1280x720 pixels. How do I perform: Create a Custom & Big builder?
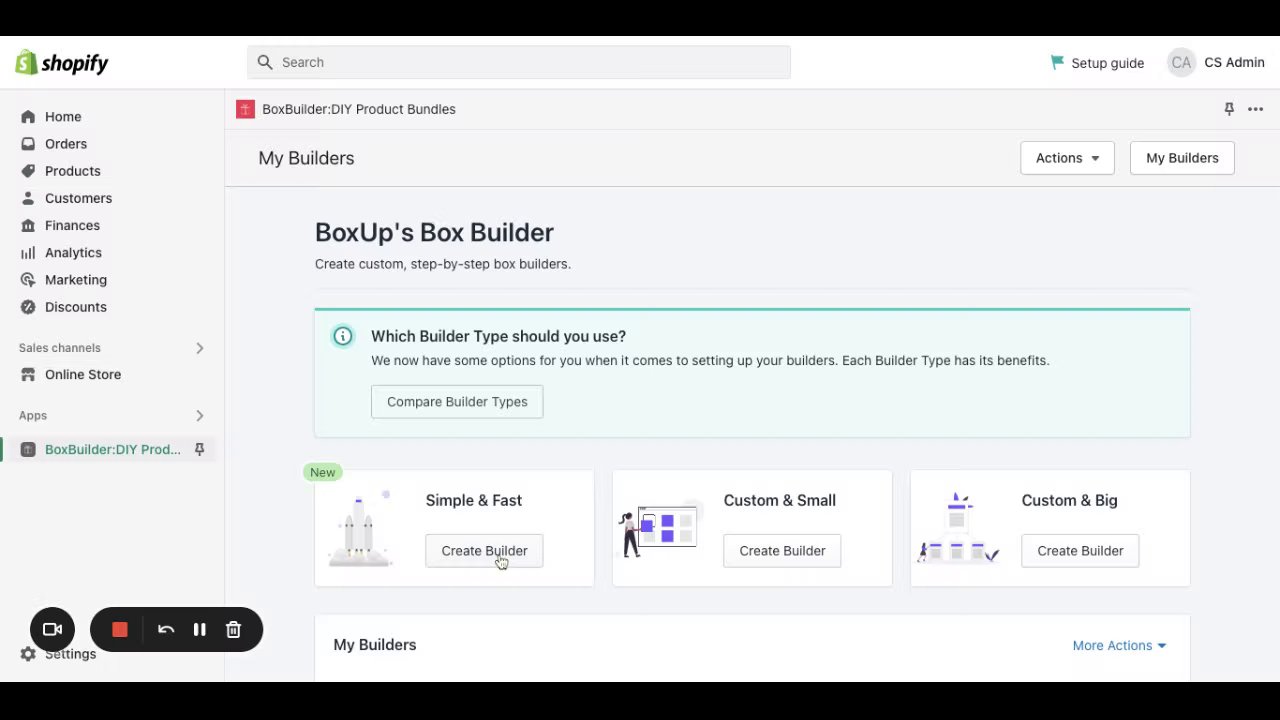(x=1080, y=551)
